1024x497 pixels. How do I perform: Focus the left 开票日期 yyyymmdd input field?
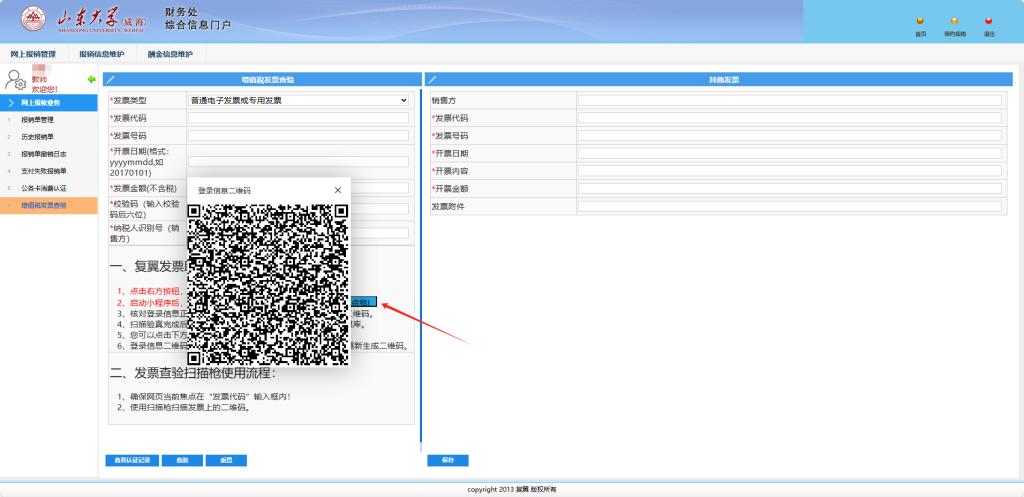click(298, 161)
